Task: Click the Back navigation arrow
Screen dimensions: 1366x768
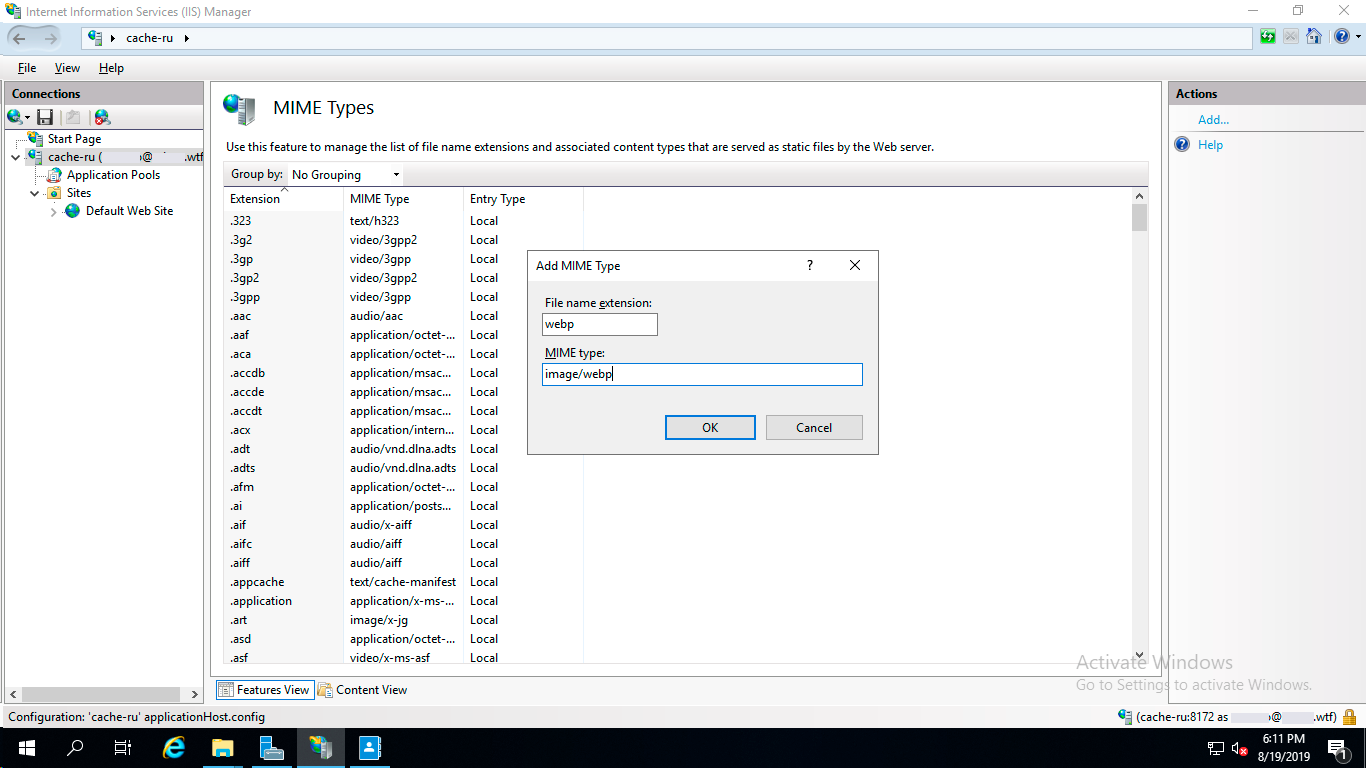Action: pos(20,38)
